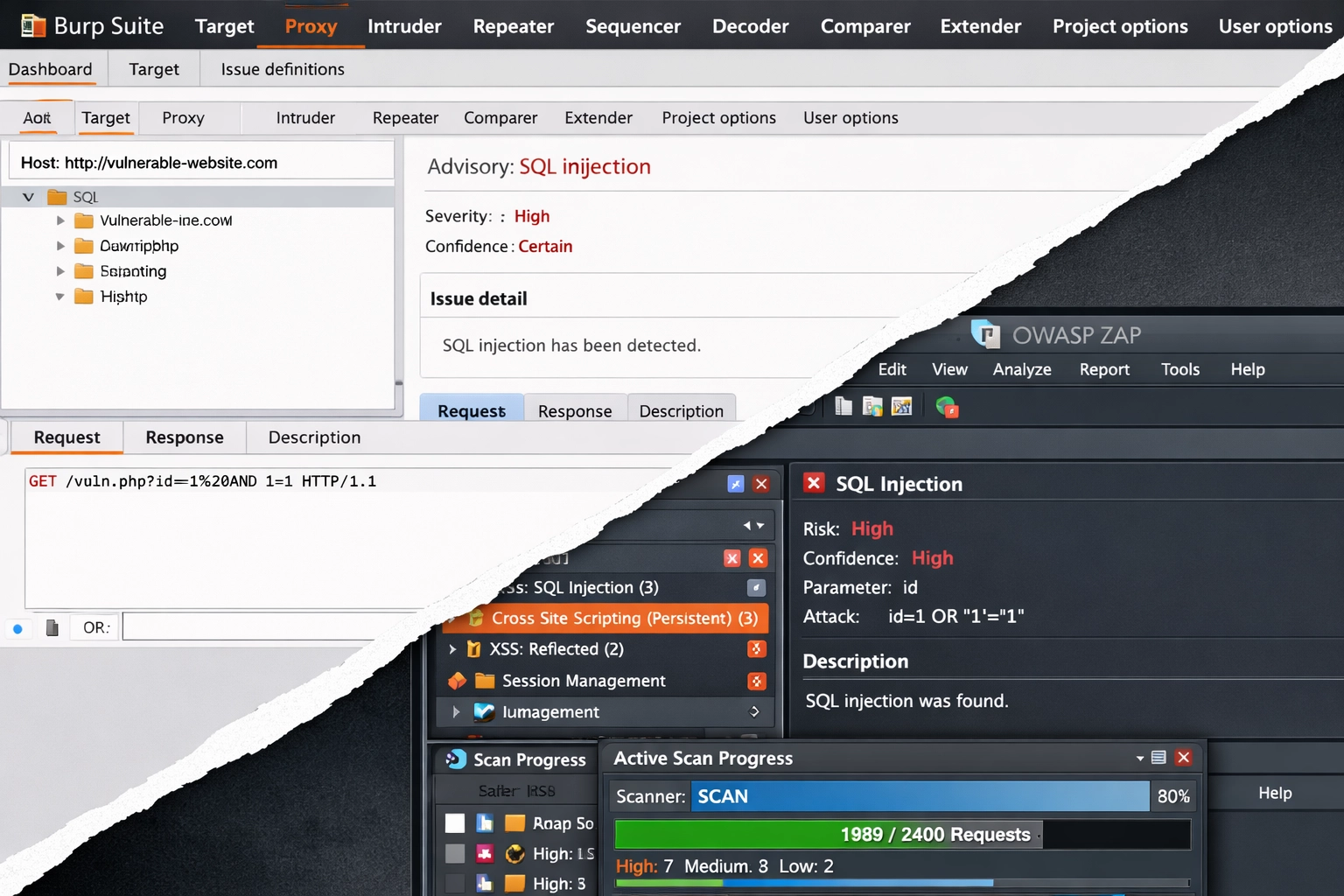This screenshot has height=896, width=1344.
Task: Expand the lumagement node arrow
Action: click(x=456, y=712)
